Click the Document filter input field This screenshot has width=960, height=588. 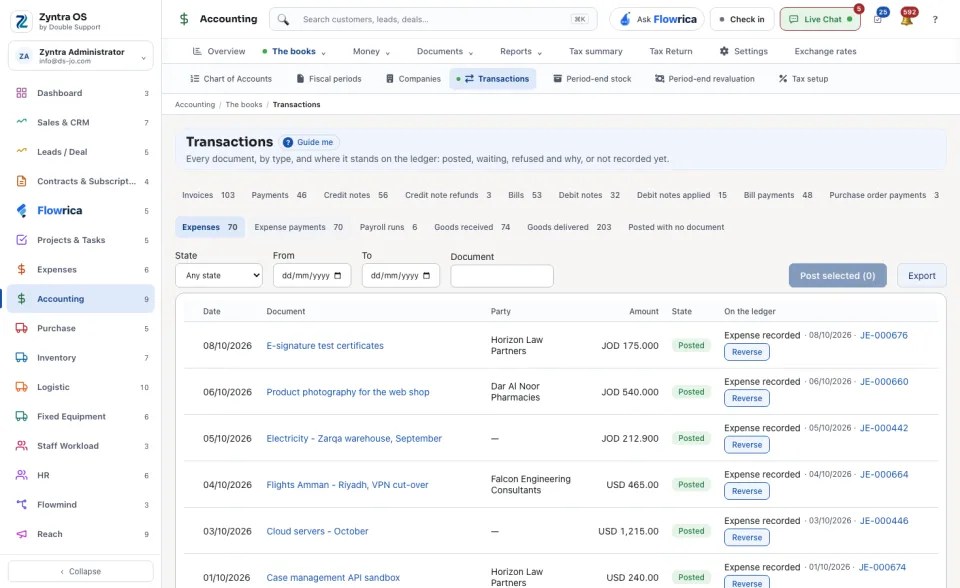[502, 276]
